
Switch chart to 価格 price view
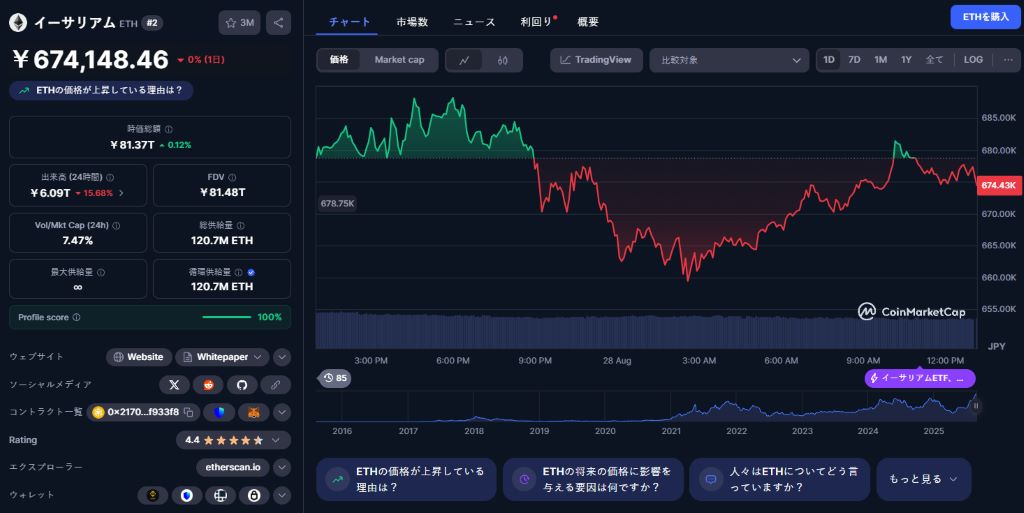click(x=339, y=60)
